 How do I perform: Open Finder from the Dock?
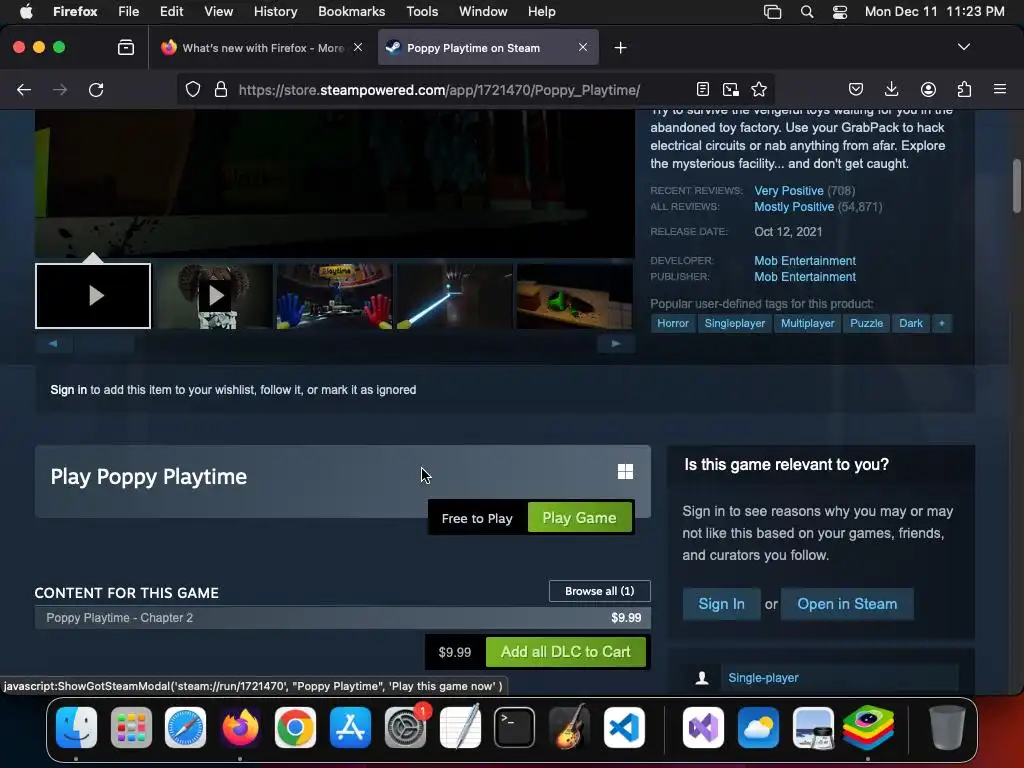click(x=76, y=728)
